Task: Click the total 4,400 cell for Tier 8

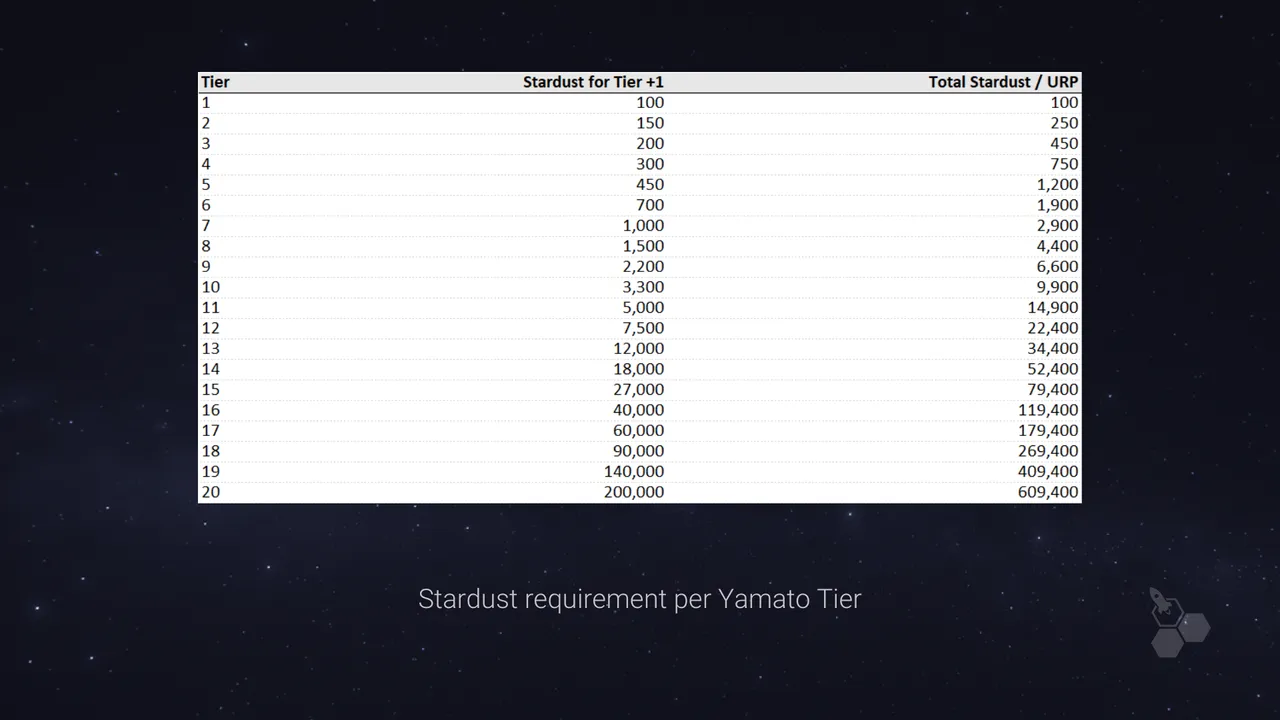Action: (1058, 246)
